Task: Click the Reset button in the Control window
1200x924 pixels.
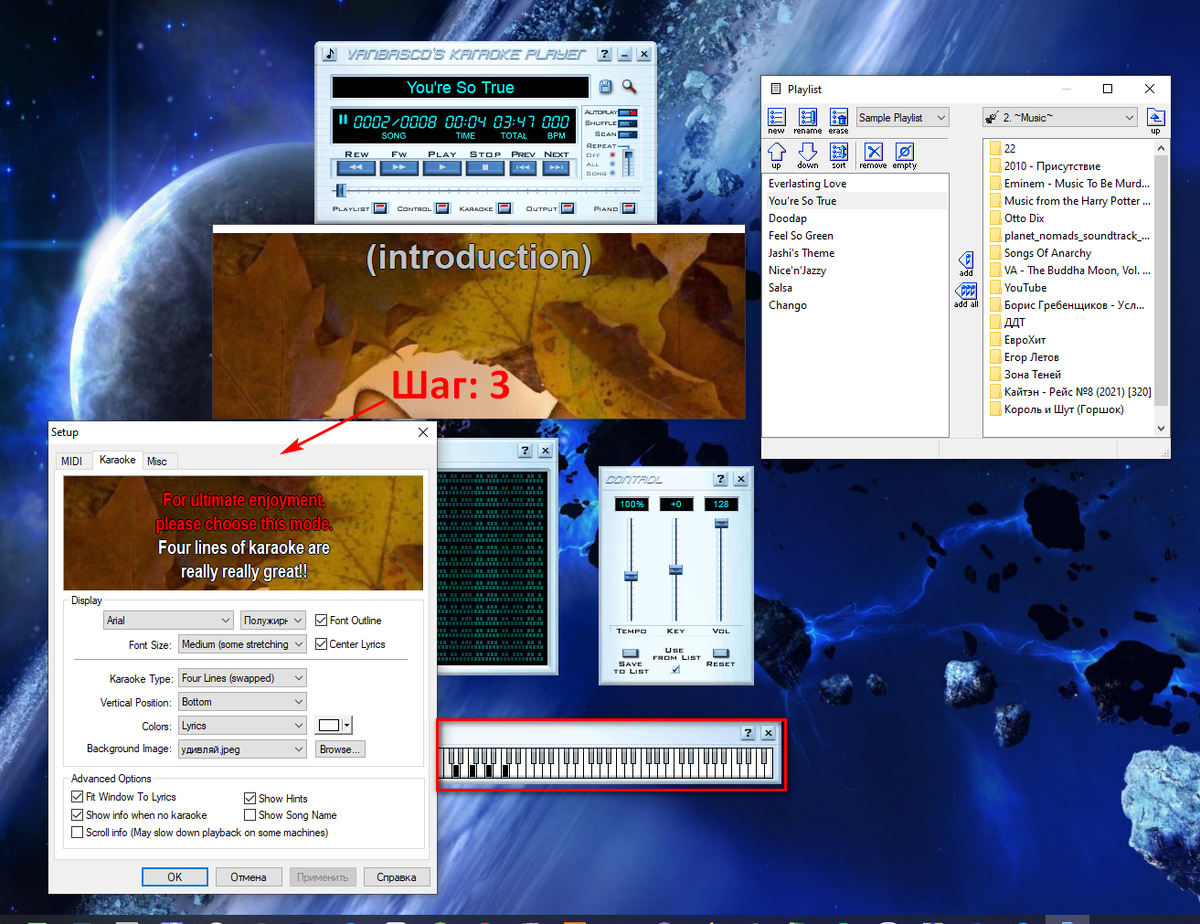Action: click(x=720, y=654)
